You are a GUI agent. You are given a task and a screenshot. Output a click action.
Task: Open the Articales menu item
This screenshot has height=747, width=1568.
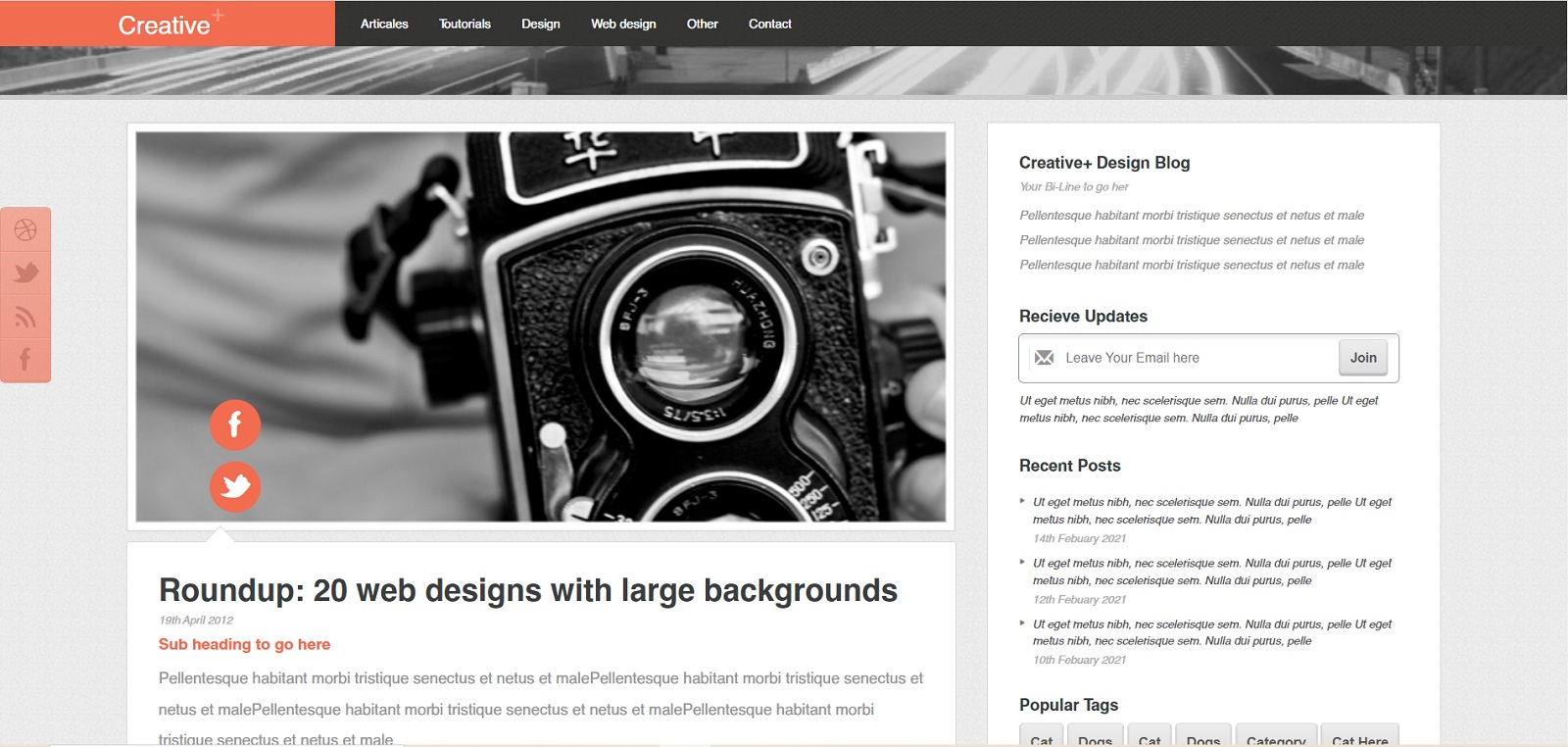pyautogui.click(x=384, y=24)
